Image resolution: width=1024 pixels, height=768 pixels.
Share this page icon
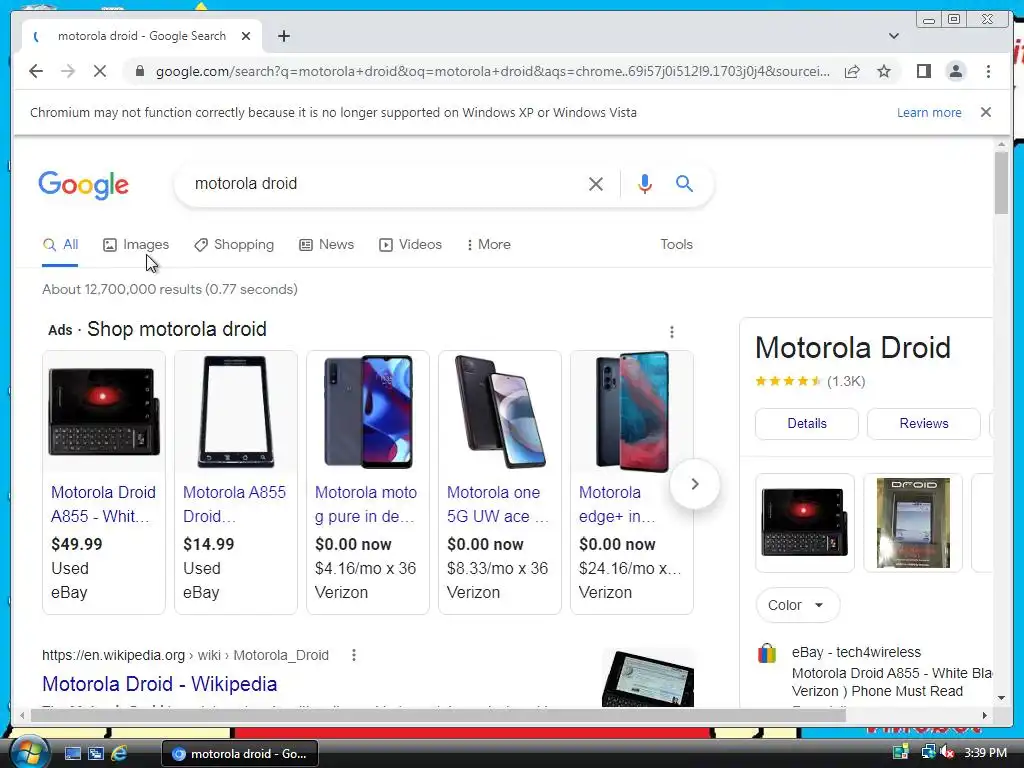pyautogui.click(x=852, y=71)
